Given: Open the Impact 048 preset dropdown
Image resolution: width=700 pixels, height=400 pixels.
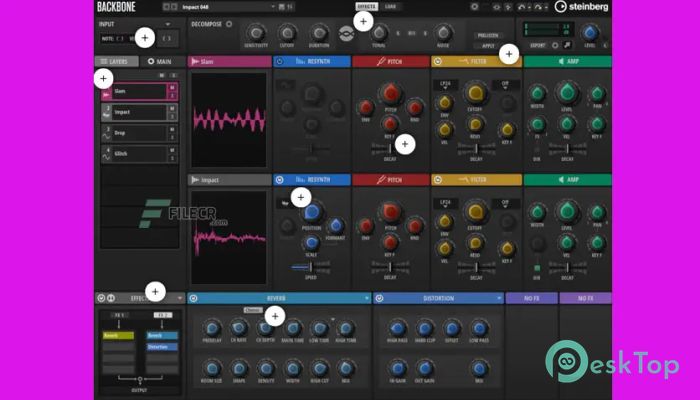Looking at the screenshot, I should pyautogui.click(x=273, y=7).
